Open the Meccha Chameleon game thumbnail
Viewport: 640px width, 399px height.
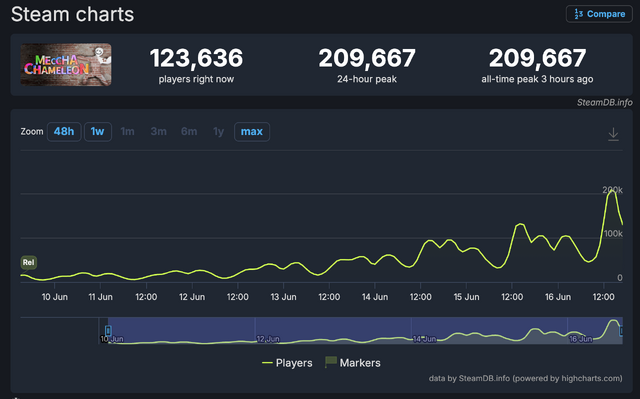click(x=66, y=64)
